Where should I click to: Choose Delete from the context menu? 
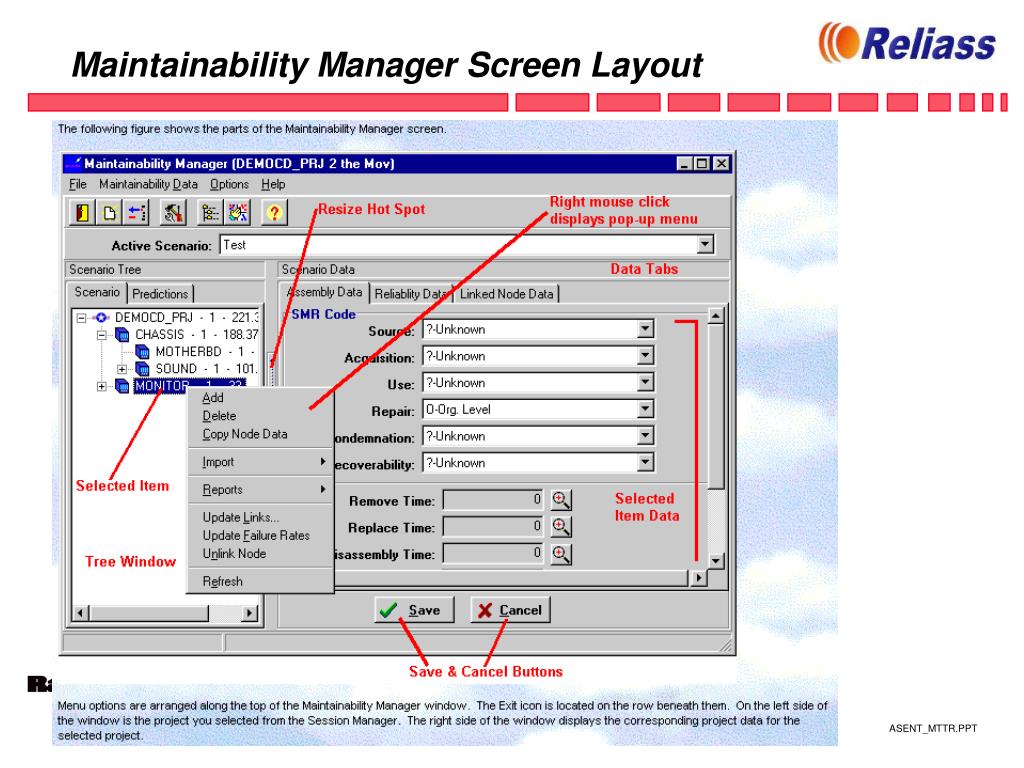click(260, 416)
